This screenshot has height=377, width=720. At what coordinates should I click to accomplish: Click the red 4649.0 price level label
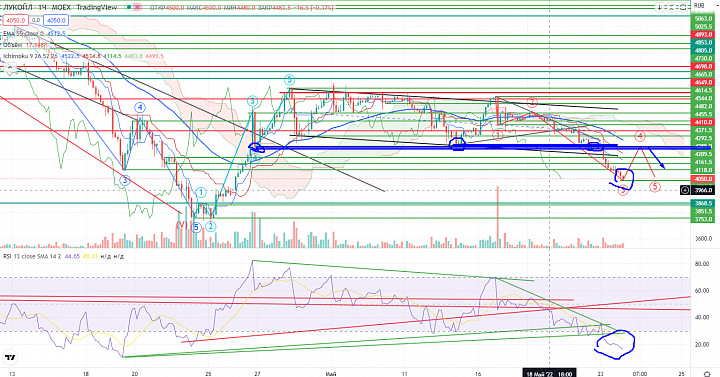tap(703, 82)
